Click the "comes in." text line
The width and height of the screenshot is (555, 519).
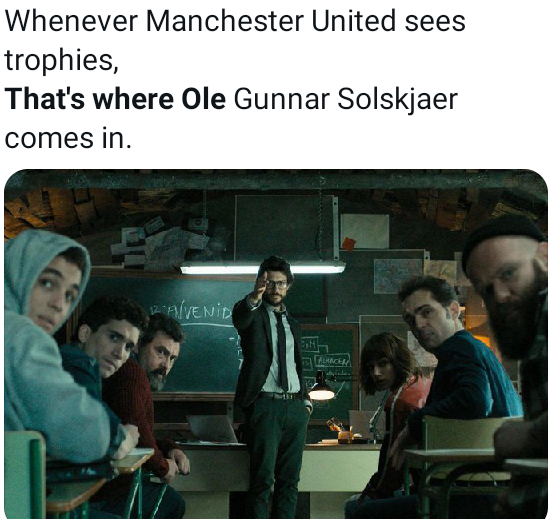click(x=68, y=138)
